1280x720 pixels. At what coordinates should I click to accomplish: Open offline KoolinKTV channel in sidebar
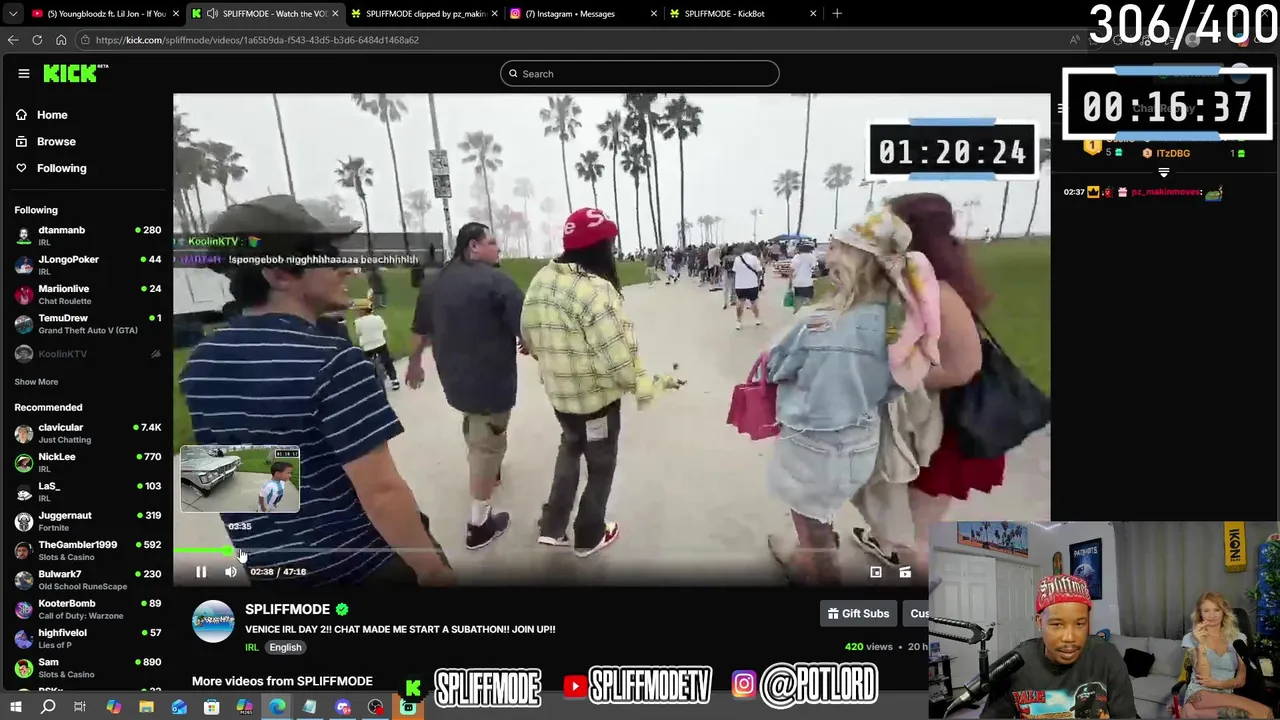[x=88, y=354]
